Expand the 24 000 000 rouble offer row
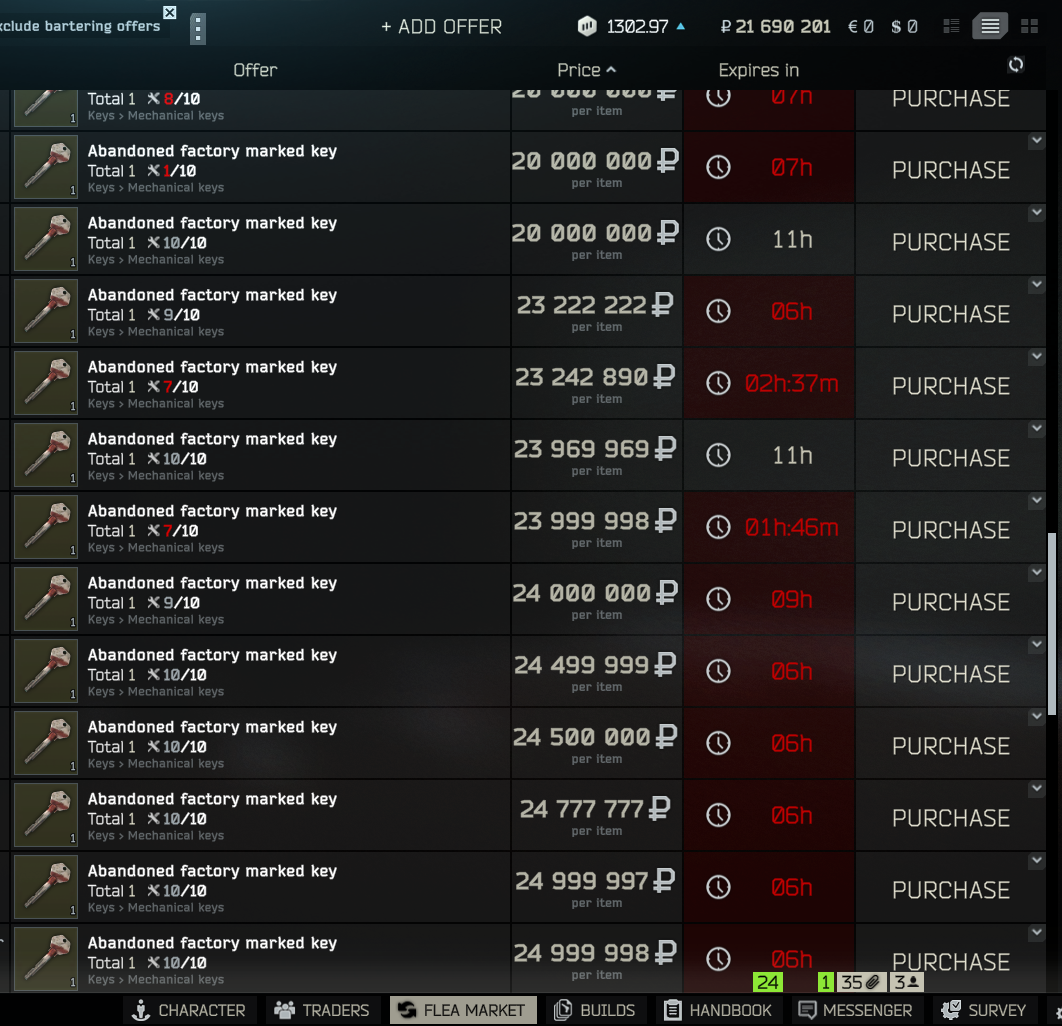Screen dimensions: 1062x1026 pyautogui.click(x=1036, y=573)
